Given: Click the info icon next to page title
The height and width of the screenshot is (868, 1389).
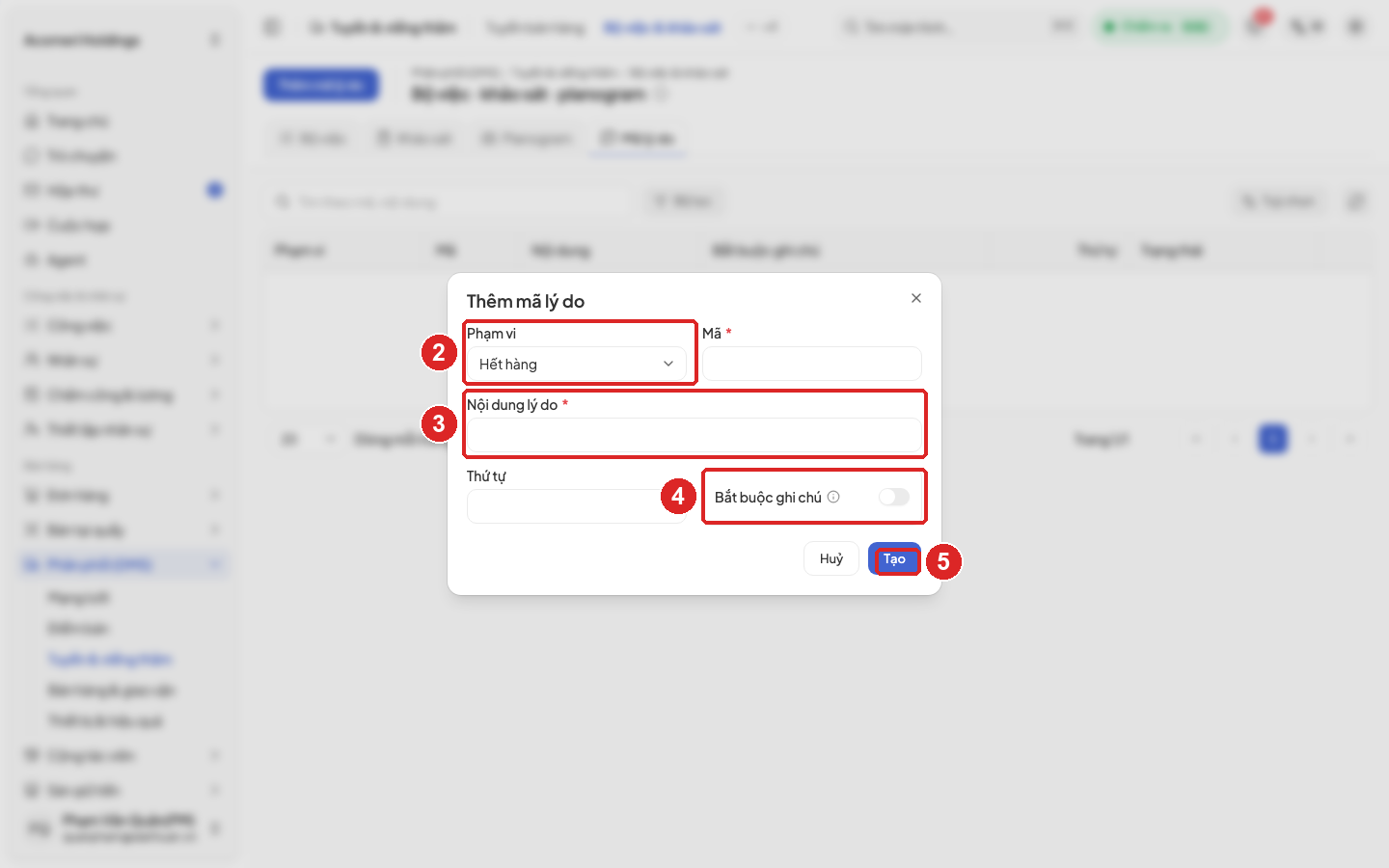Looking at the screenshot, I should 661,95.
